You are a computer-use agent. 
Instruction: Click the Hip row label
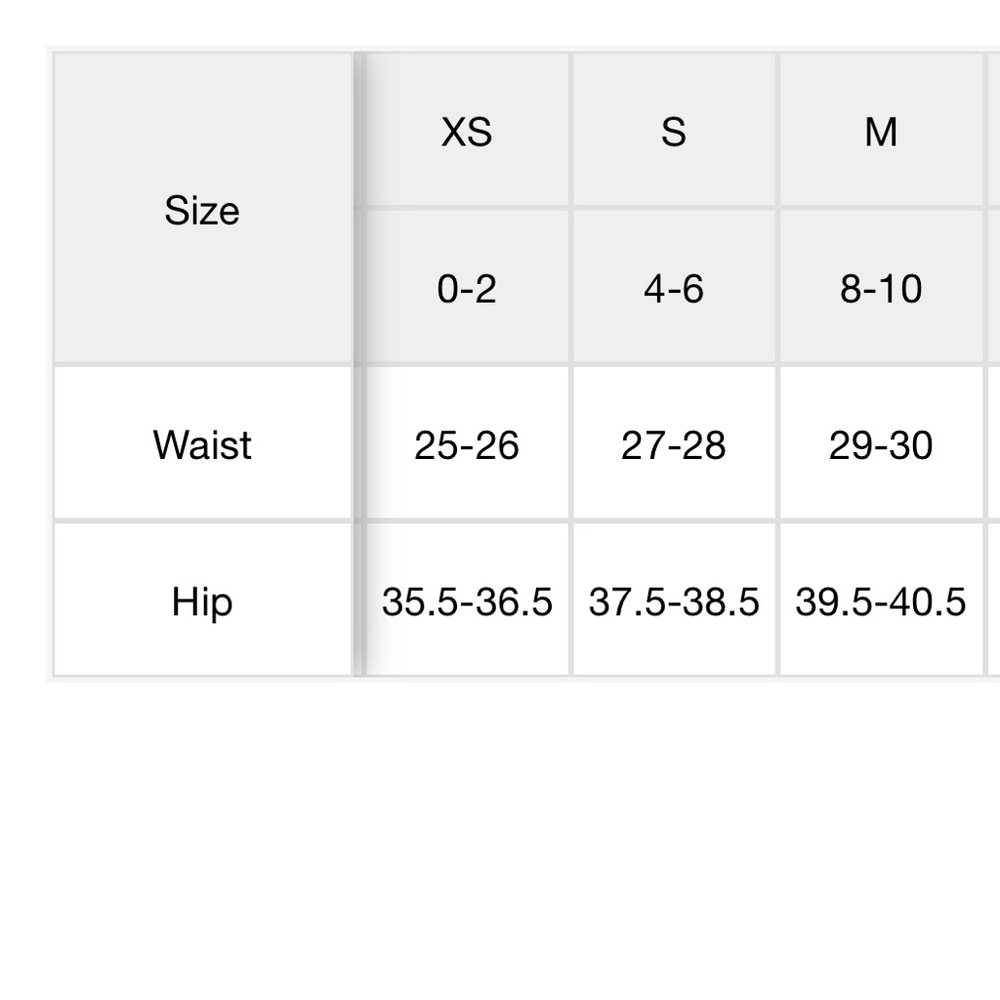click(x=202, y=600)
